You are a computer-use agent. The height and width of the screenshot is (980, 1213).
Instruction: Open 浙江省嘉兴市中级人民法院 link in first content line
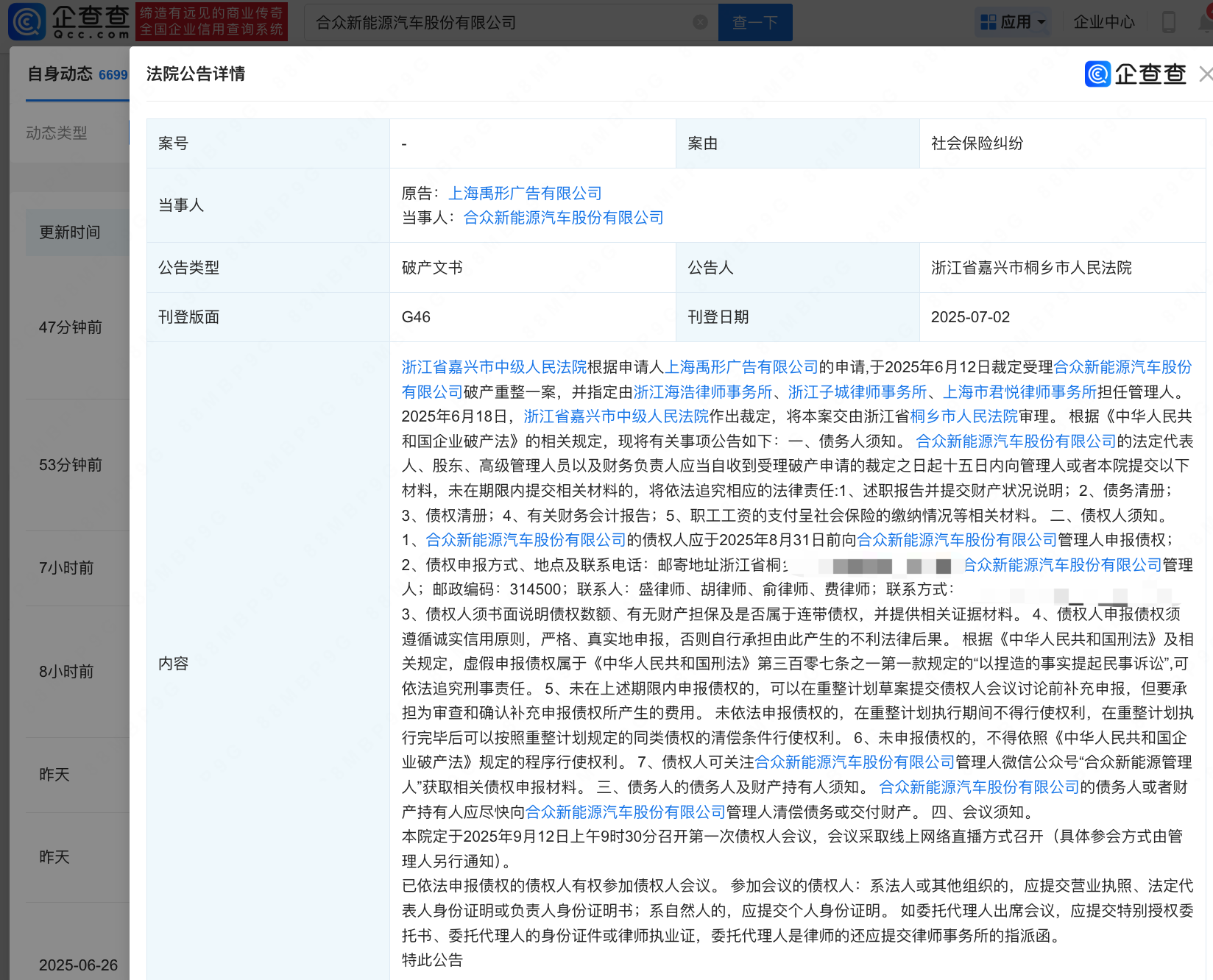click(x=494, y=367)
